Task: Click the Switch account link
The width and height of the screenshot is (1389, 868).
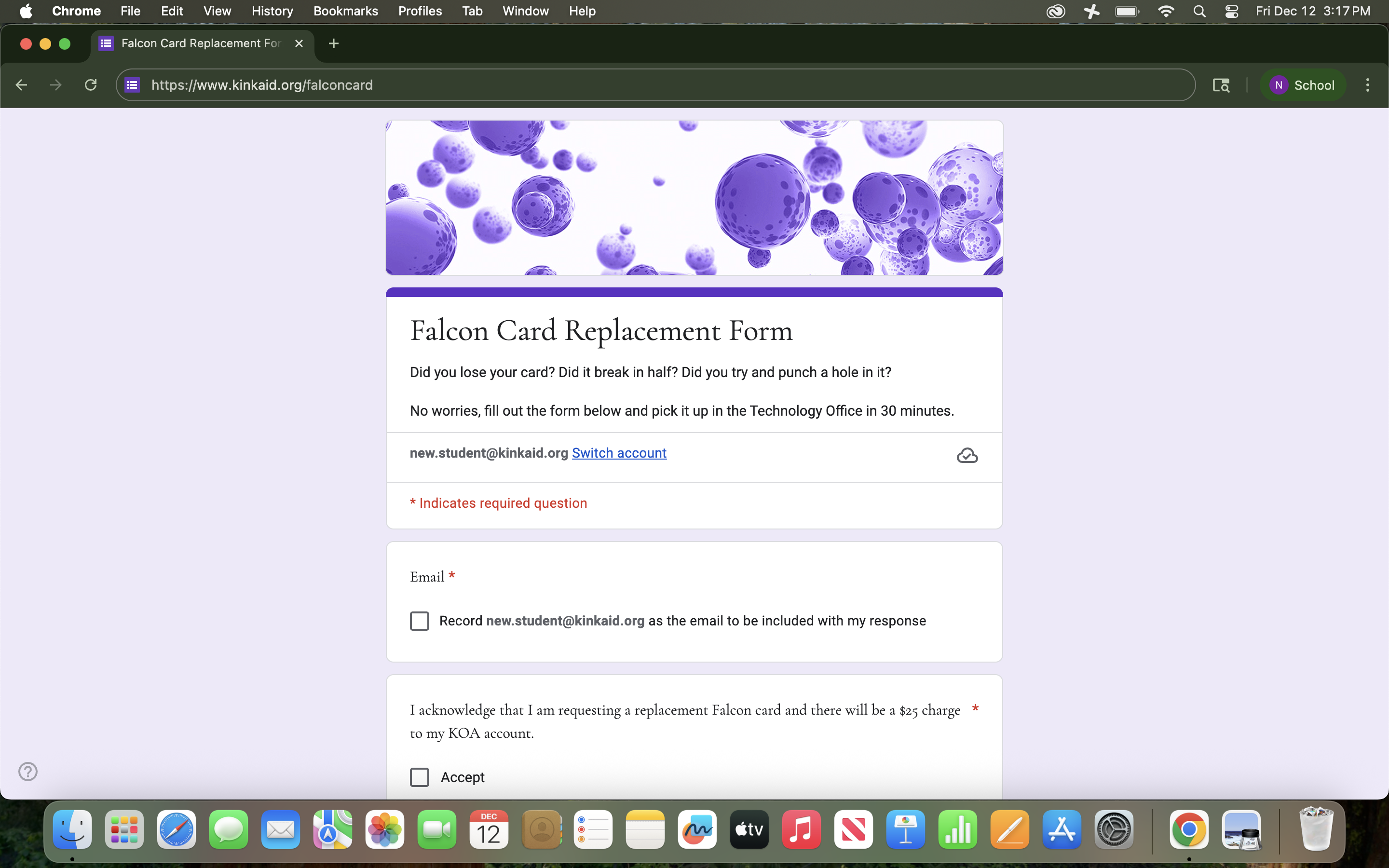Action: (619, 453)
